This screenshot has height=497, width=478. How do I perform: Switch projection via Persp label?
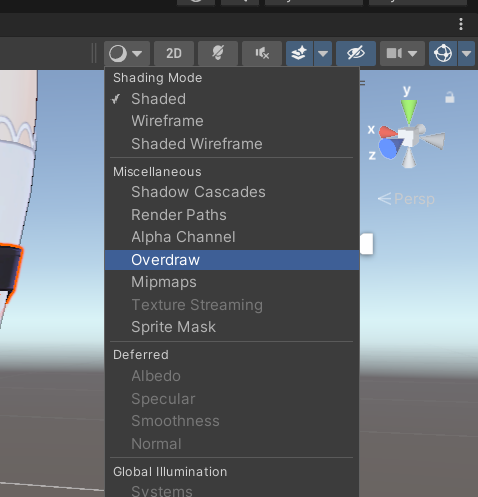pyautogui.click(x=406, y=199)
